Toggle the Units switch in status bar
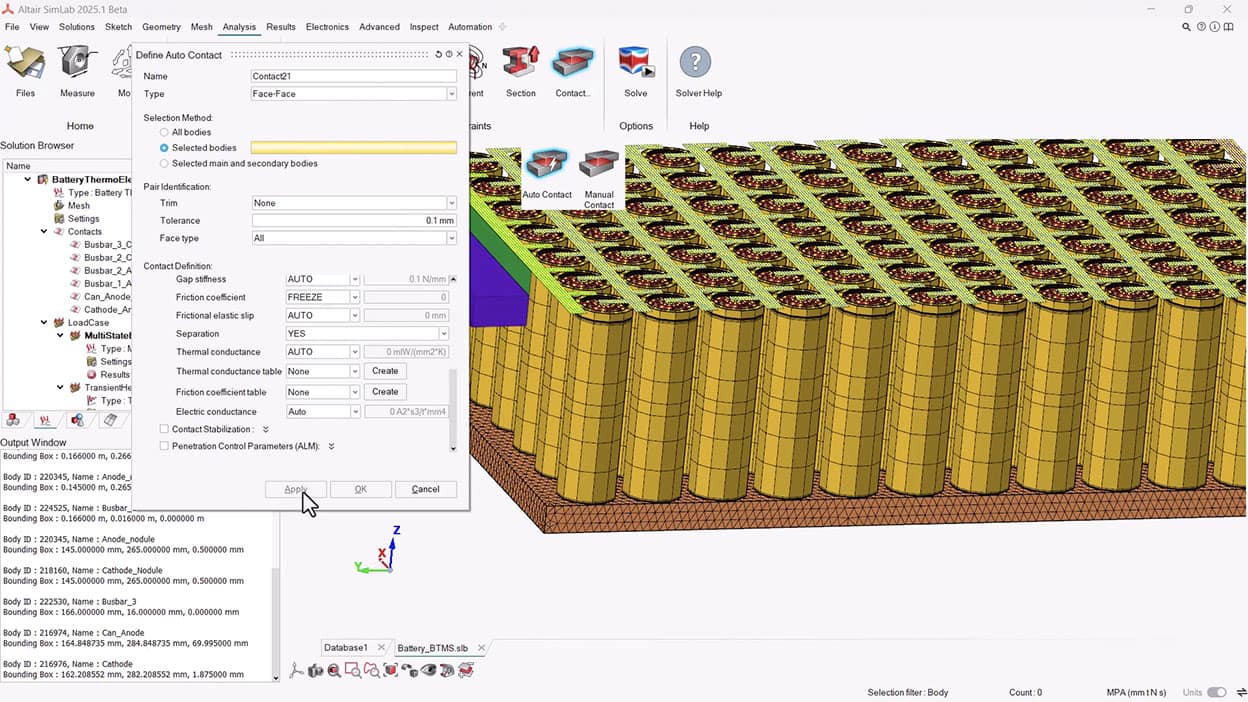The image size is (1248, 702). coord(1216,692)
